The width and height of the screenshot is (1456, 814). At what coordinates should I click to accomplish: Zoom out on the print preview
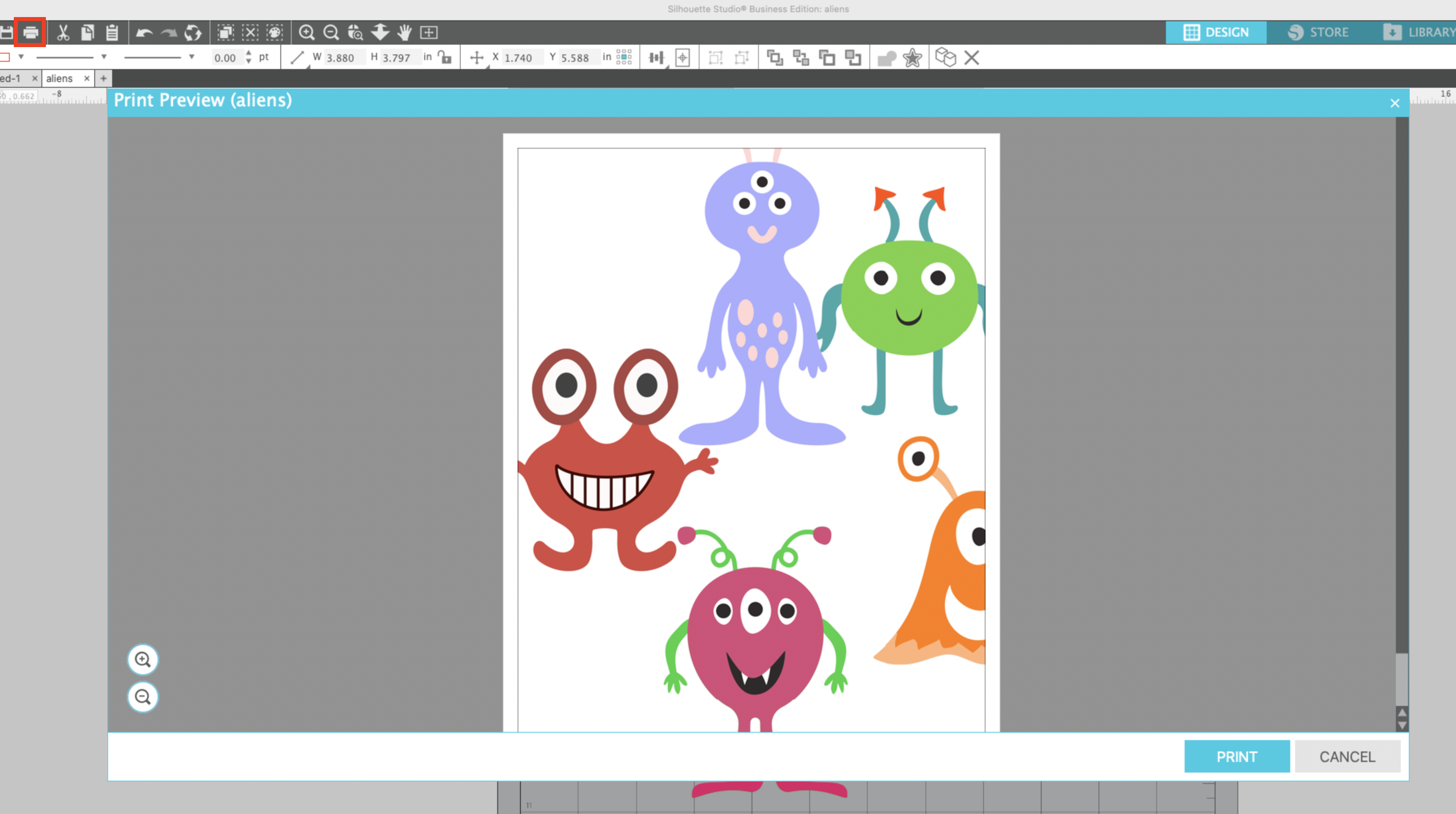143,697
